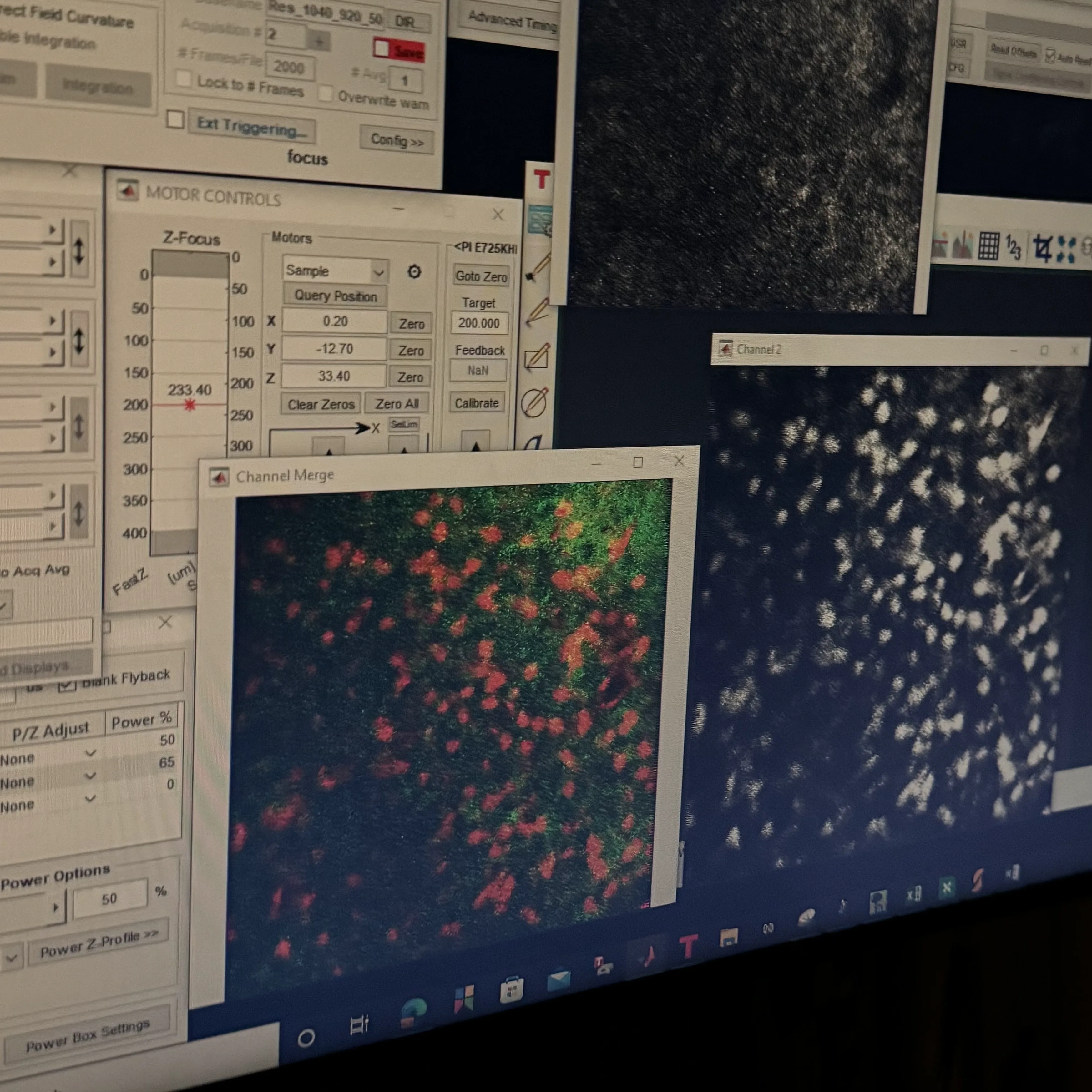The image size is (1092, 1092).
Task: Click the gear icon beside the Sample dropdown
Action: pos(414,272)
